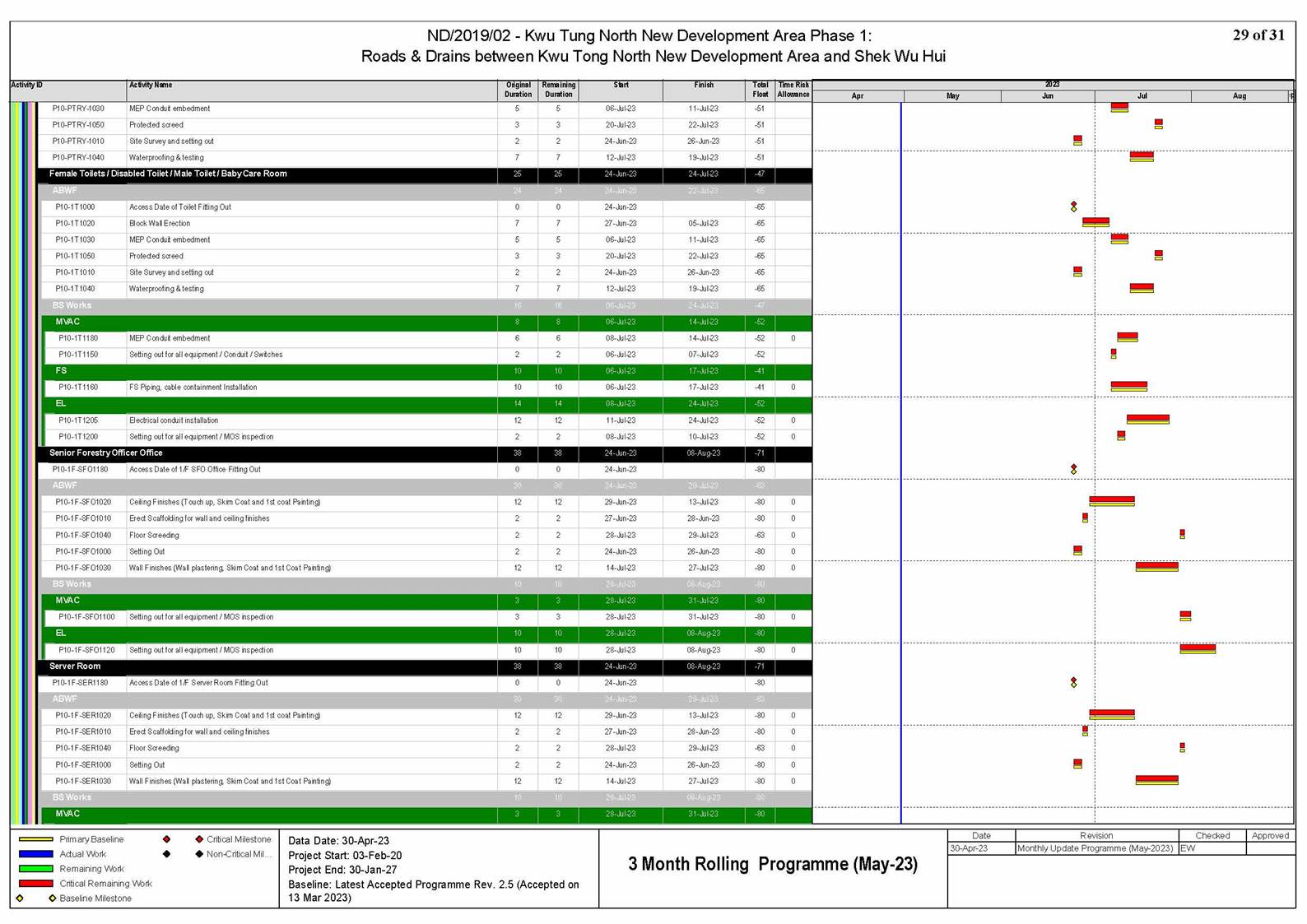
Task: Click the ND/2019/02 contract title heading
Action: [649, 36]
